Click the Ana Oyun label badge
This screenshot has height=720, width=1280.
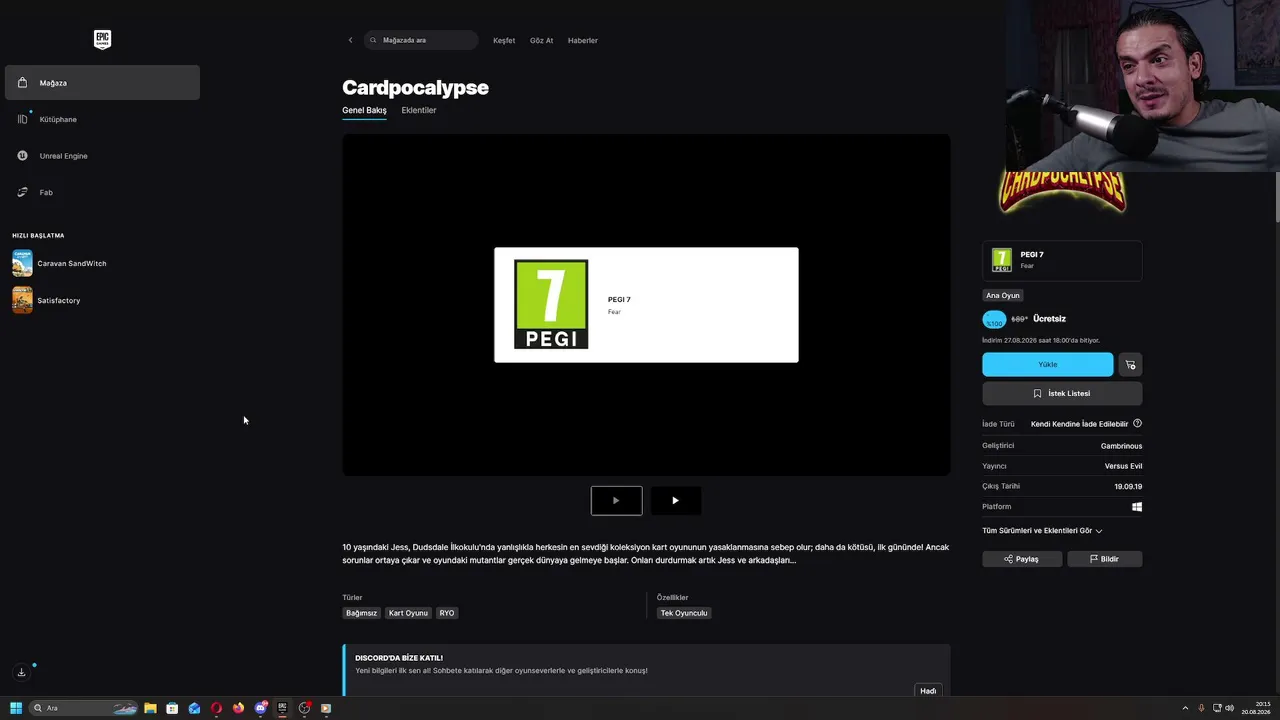pos(1003,296)
